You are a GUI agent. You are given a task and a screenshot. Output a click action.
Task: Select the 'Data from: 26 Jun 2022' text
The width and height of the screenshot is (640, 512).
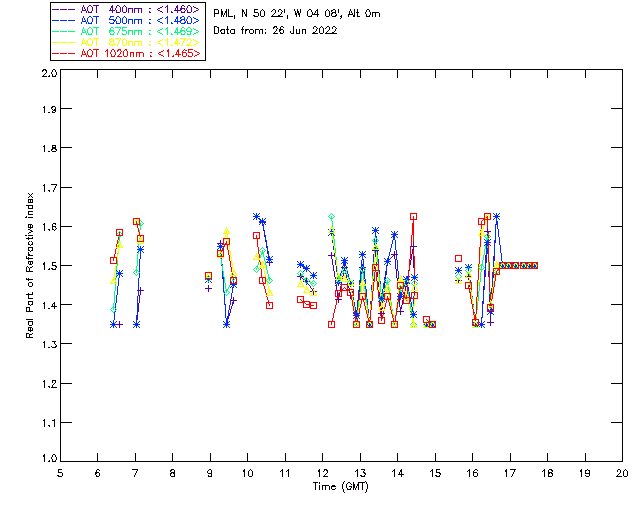(x=275, y=30)
